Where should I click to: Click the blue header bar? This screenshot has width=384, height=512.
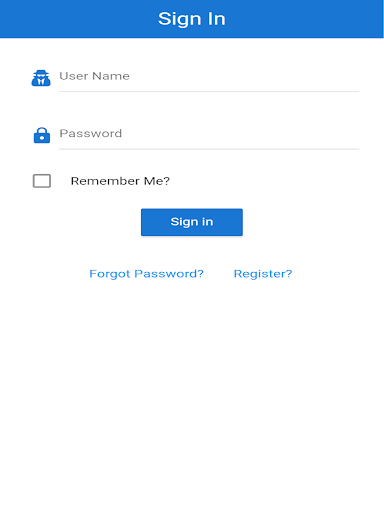[192, 19]
